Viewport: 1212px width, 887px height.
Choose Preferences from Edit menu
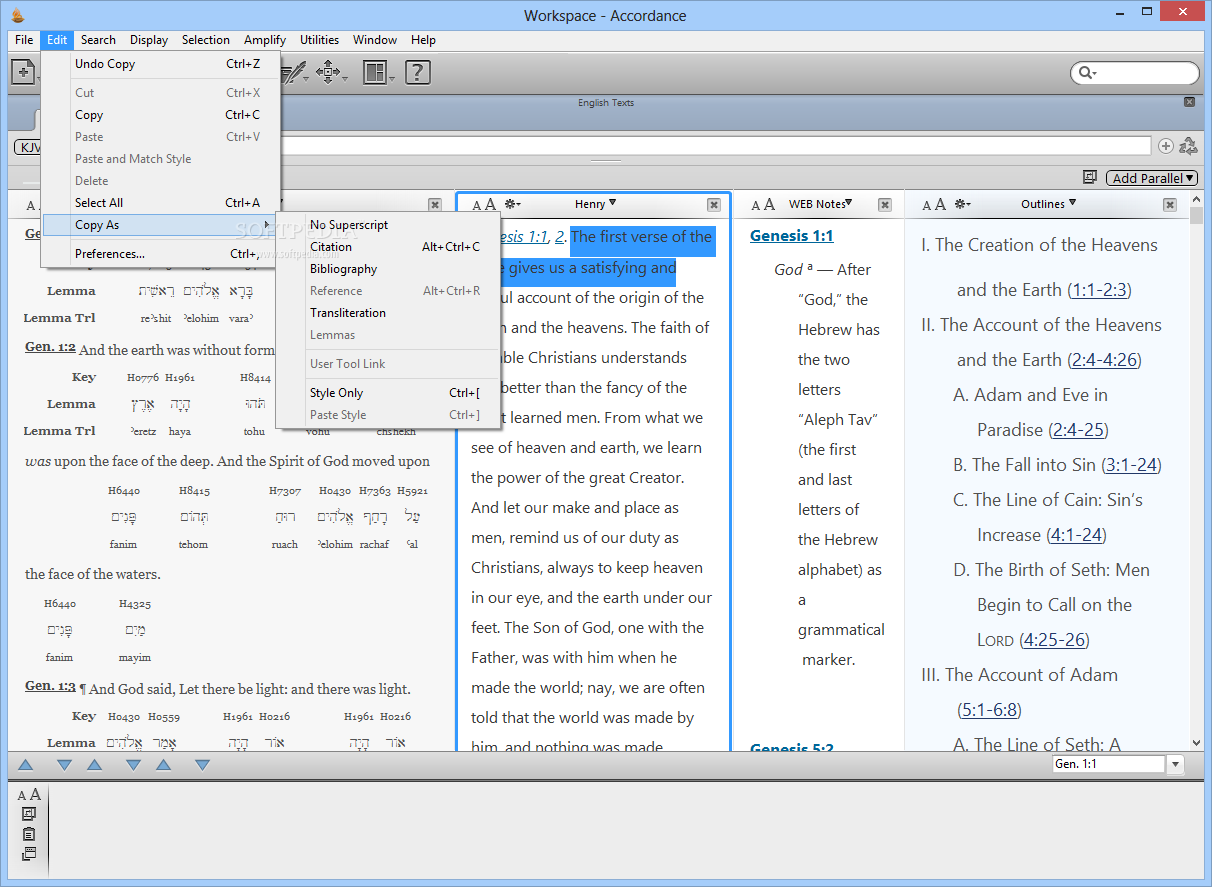click(x=160, y=254)
